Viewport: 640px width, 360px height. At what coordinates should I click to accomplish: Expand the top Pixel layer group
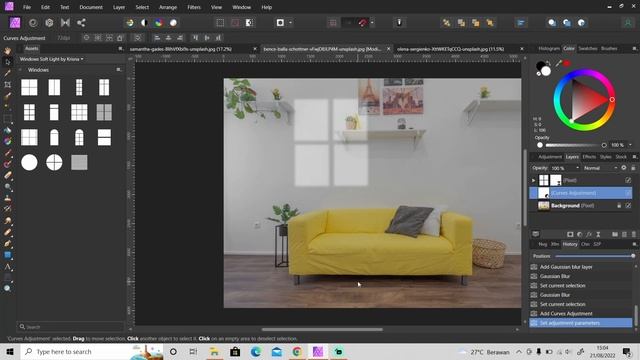533,180
